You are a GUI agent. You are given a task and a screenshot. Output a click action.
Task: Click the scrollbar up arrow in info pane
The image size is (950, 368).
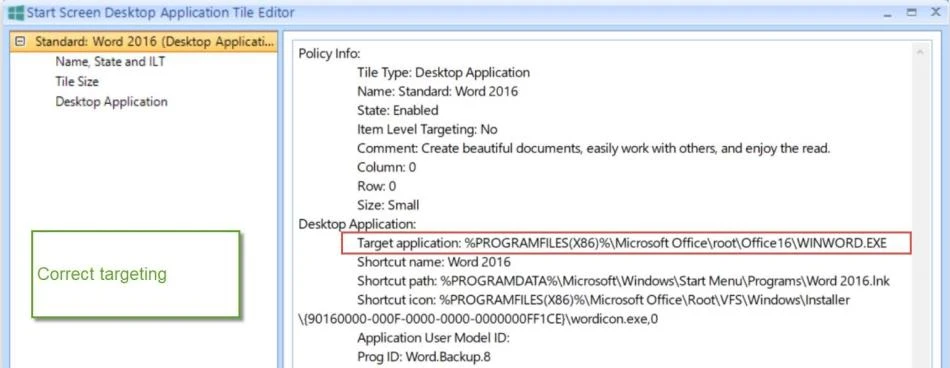[x=920, y=53]
